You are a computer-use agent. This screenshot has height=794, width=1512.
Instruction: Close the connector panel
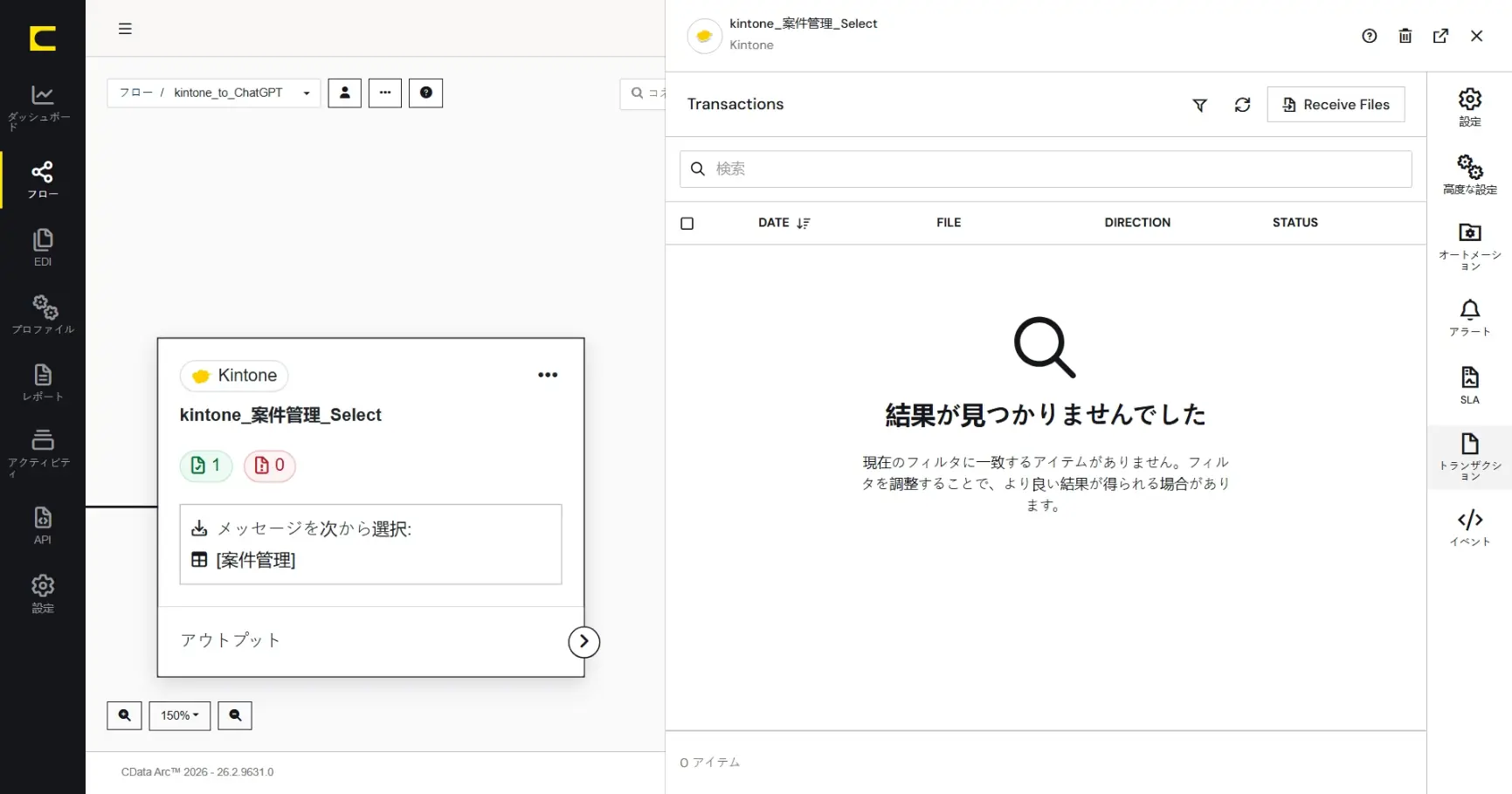[1477, 36]
